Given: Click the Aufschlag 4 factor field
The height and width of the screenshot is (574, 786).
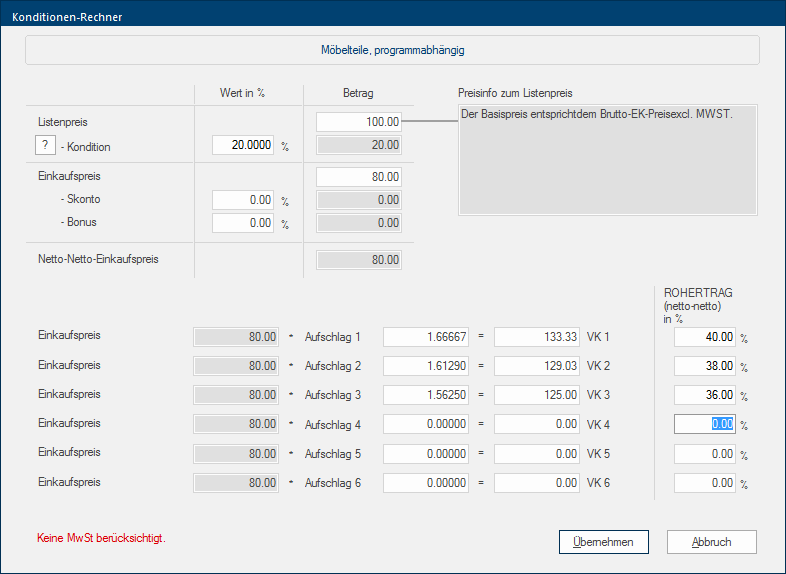Looking at the screenshot, I should point(426,424).
